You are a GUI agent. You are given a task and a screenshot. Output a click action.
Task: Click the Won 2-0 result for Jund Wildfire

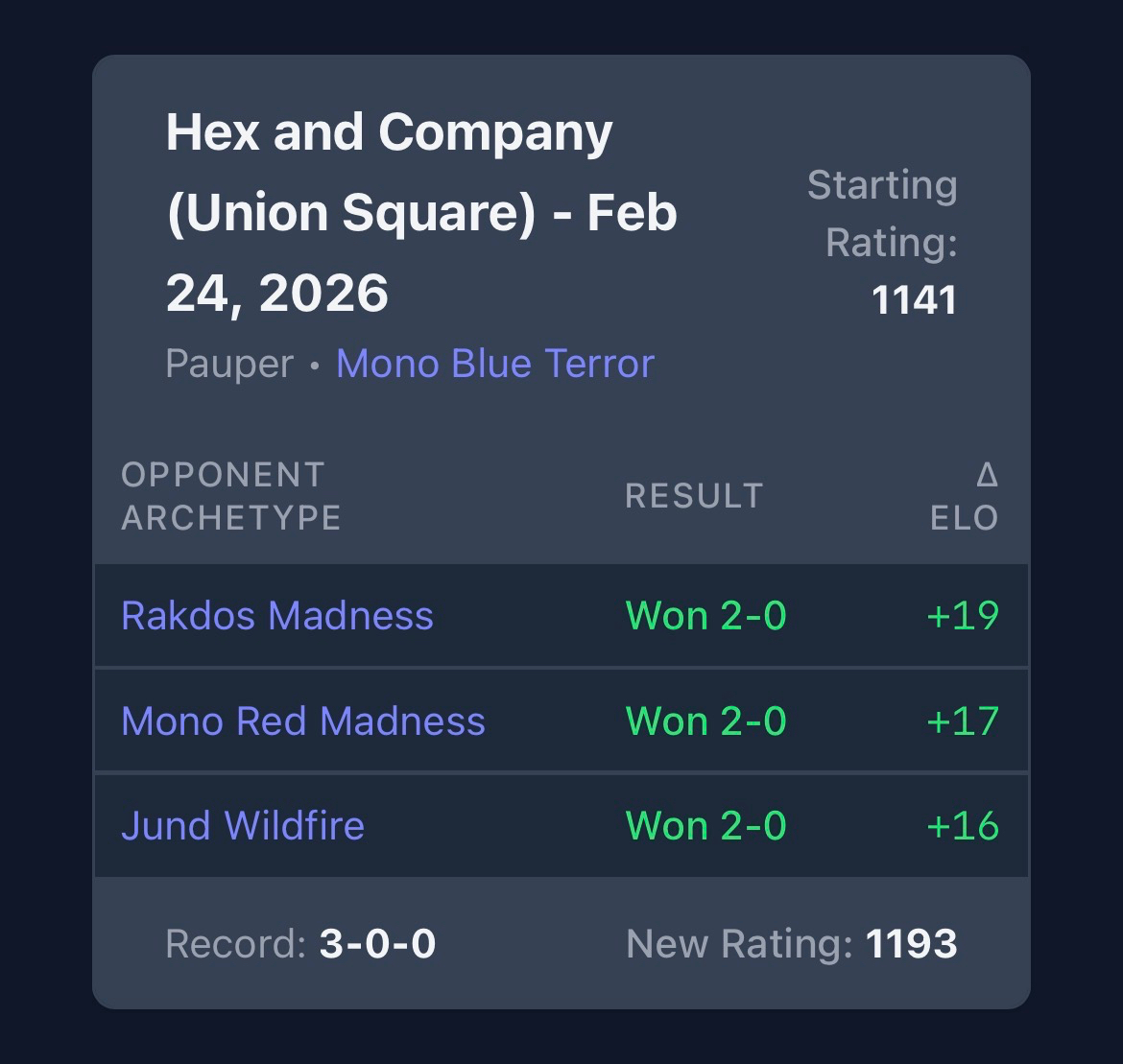click(706, 826)
